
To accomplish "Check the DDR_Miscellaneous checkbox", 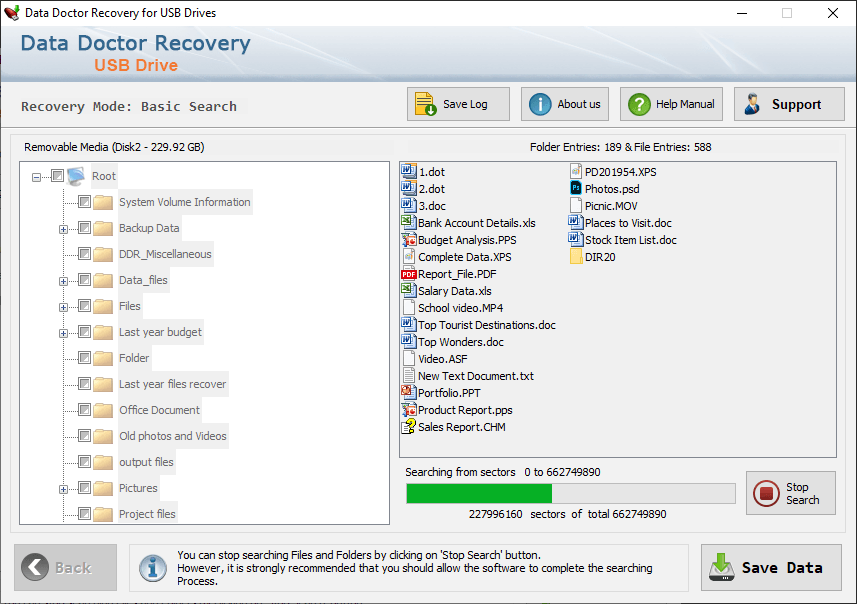I will (84, 254).
